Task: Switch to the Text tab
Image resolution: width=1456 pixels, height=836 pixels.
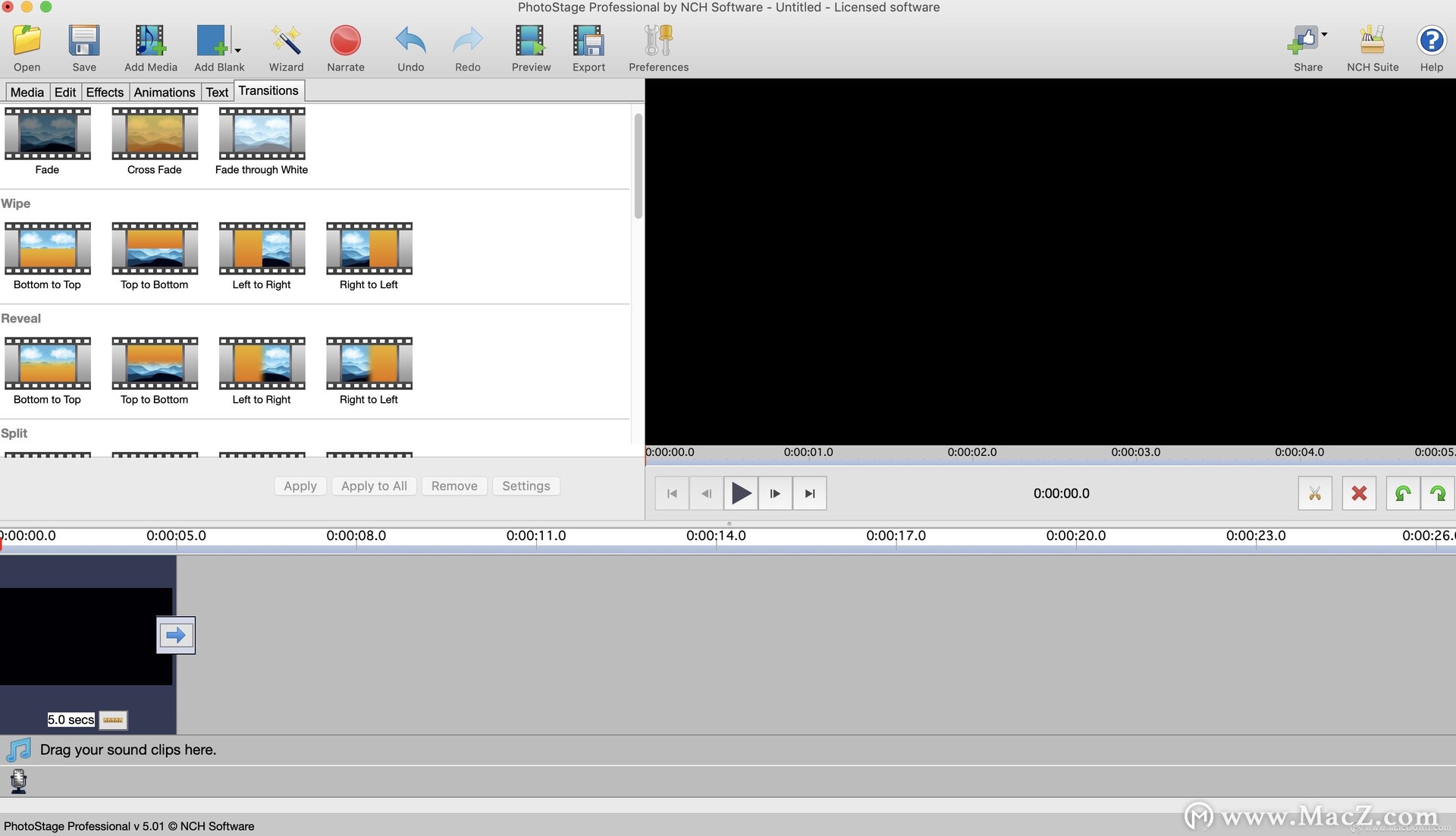Action: tap(217, 92)
